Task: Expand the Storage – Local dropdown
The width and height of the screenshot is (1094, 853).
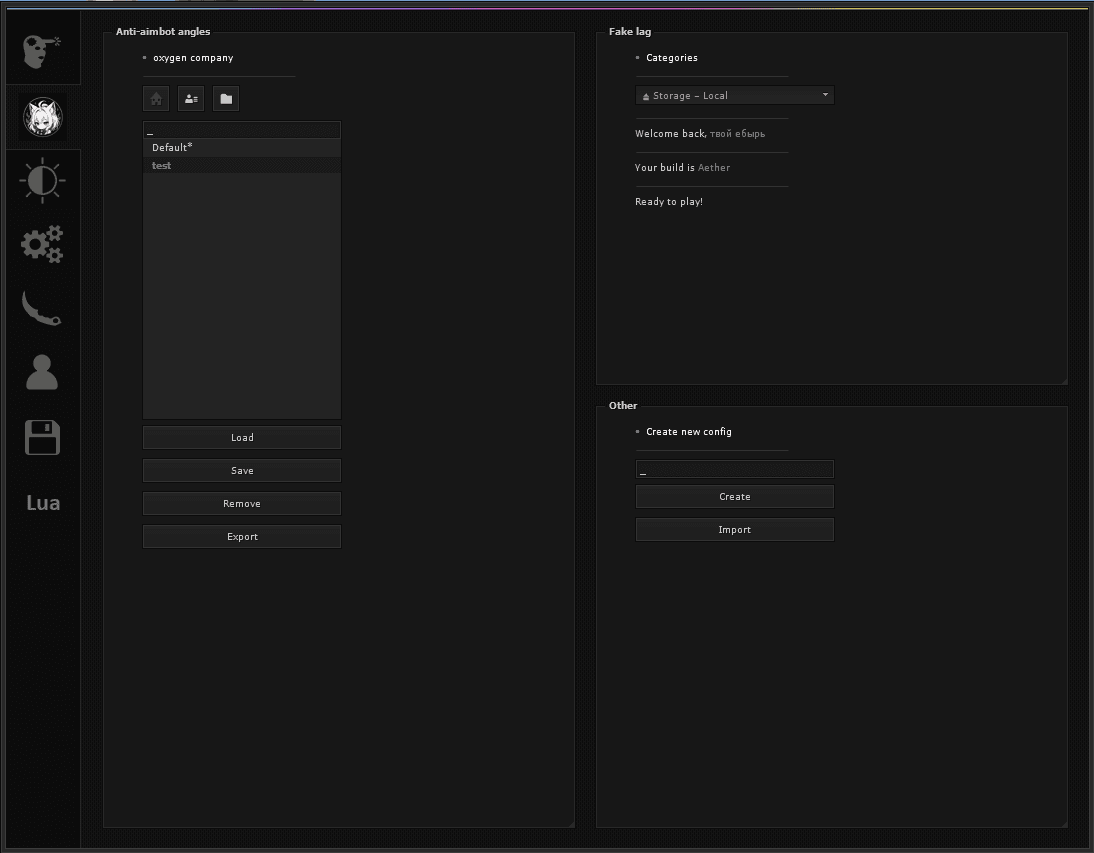Action: tap(735, 96)
